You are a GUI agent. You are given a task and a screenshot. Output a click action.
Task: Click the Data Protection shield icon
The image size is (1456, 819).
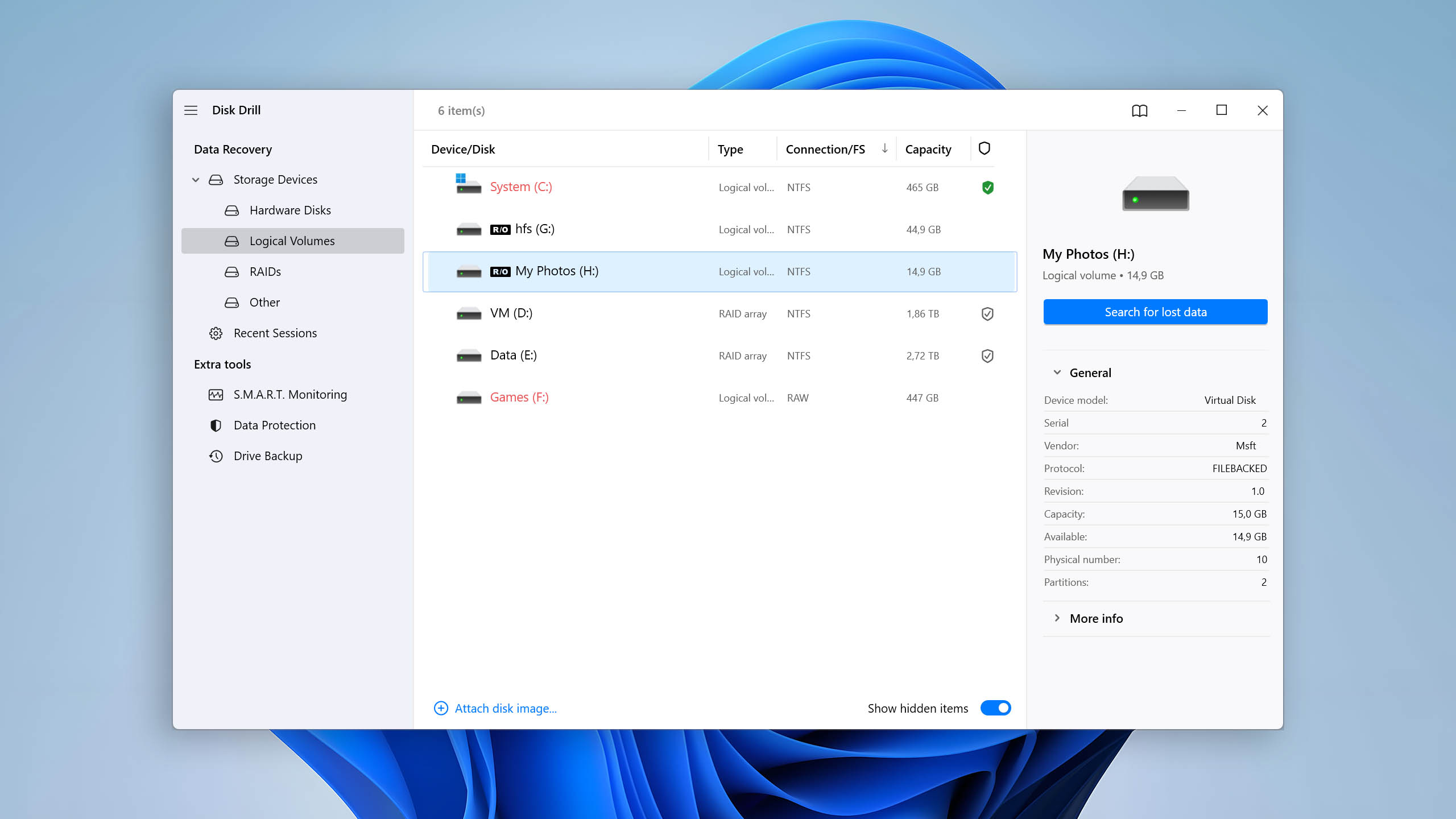pyautogui.click(x=216, y=425)
